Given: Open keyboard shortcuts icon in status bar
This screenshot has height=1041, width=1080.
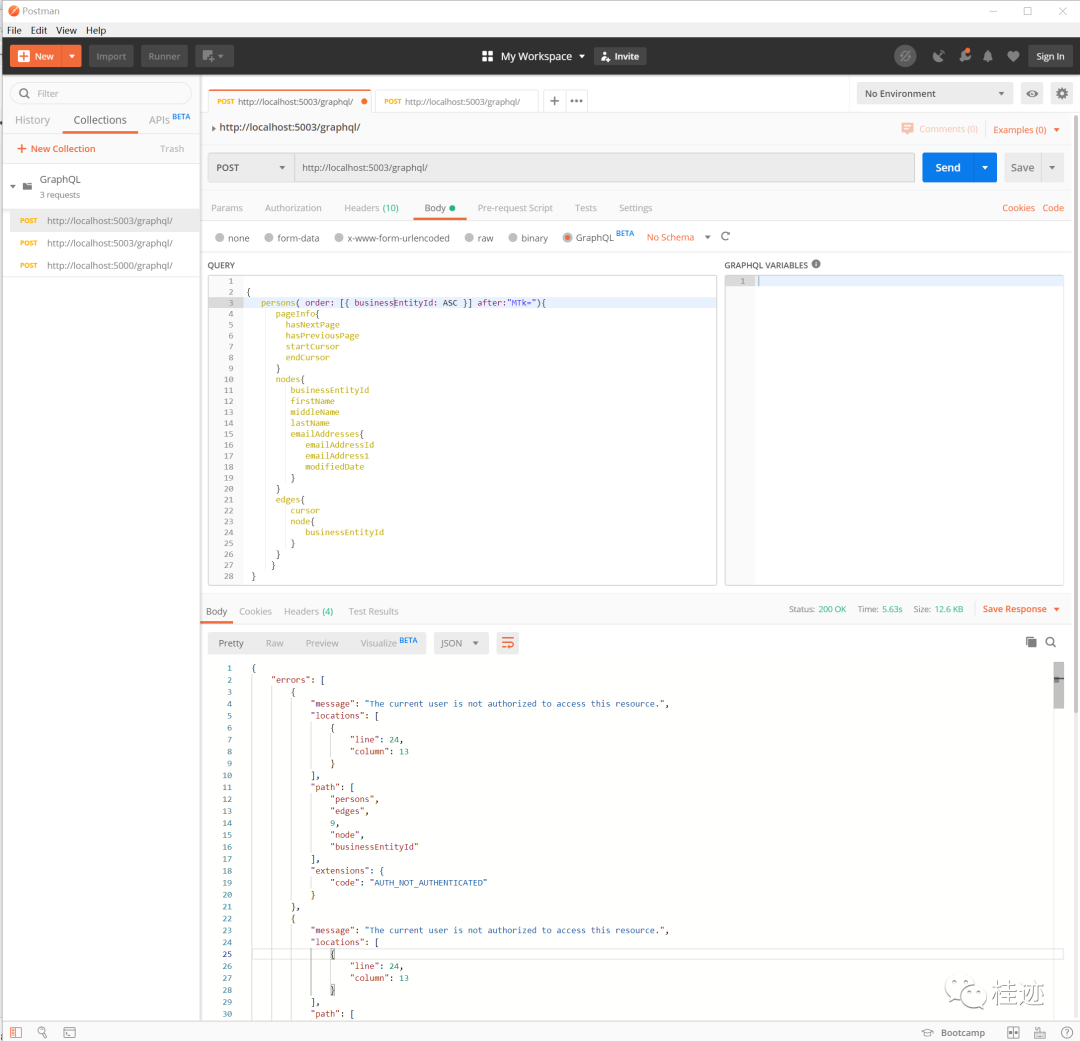Looking at the screenshot, I should tap(1040, 1032).
